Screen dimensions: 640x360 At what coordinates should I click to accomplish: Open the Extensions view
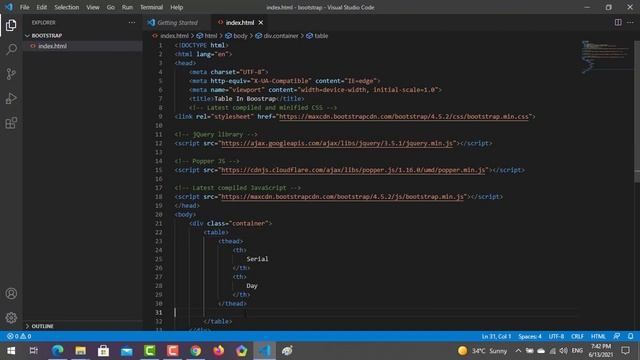(x=11, y=123)
